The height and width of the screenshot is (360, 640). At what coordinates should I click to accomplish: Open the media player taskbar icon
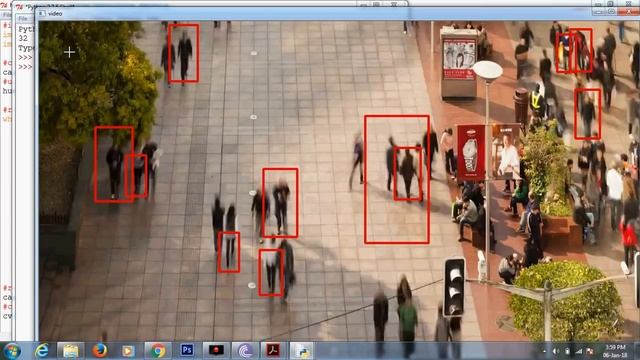pyautogui.click(x=128, y=351)
